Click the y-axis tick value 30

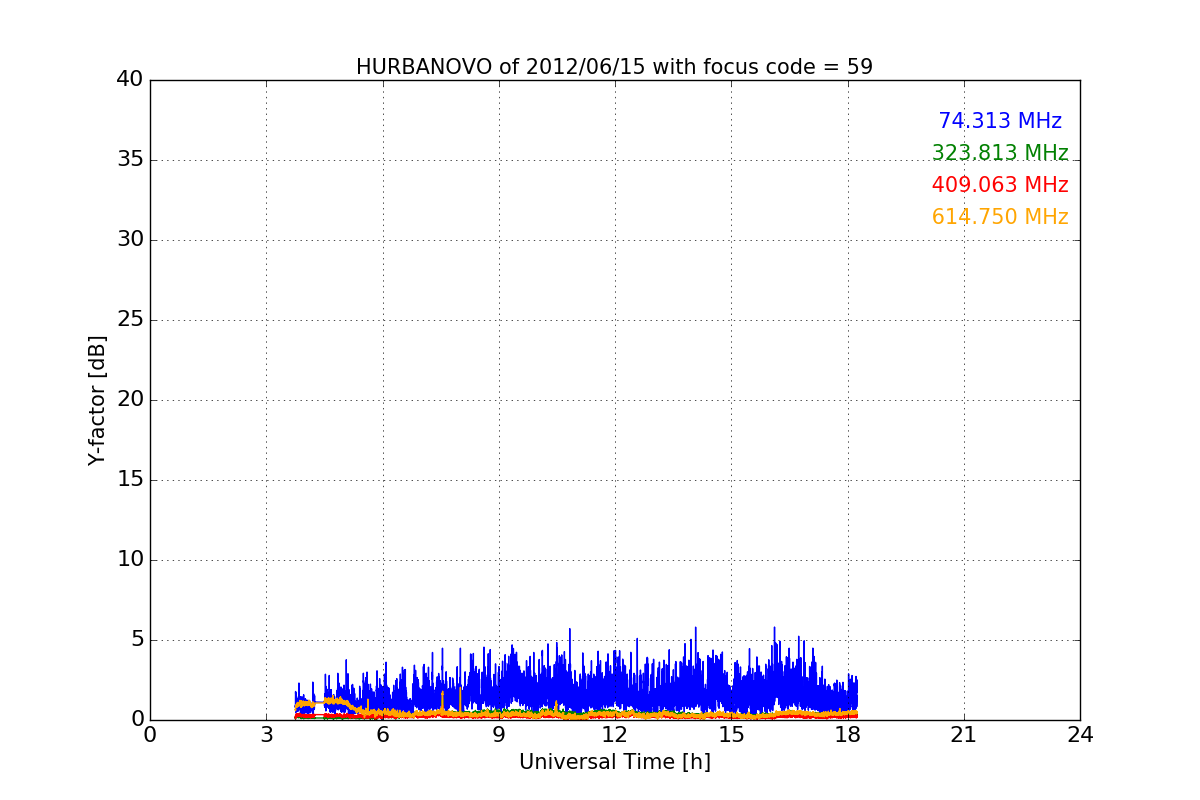(x=130, y=240)
